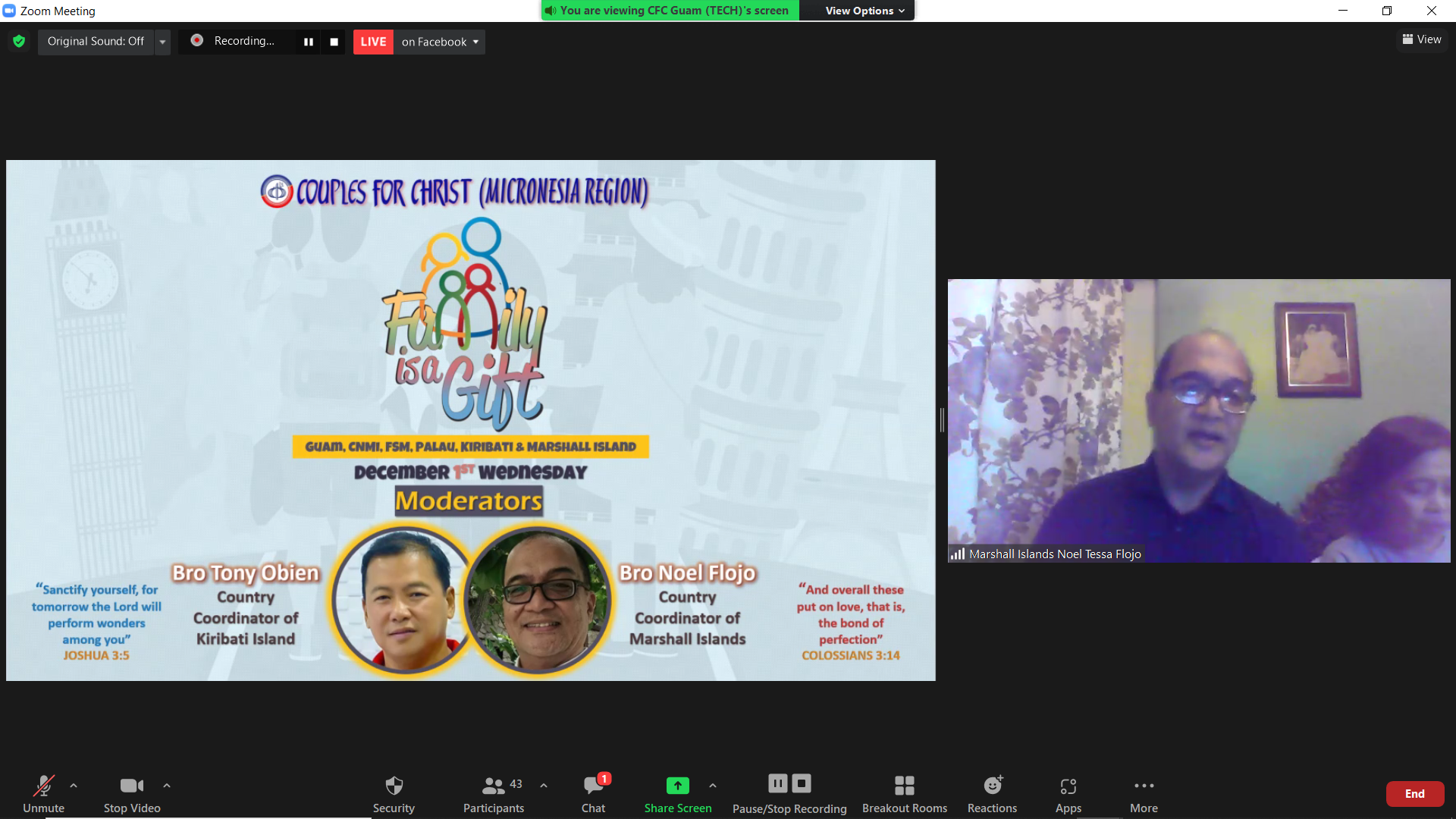1456x819 pixels.
Task: Click the shared screen Family is a Gift slide
Action: point(471,420)
